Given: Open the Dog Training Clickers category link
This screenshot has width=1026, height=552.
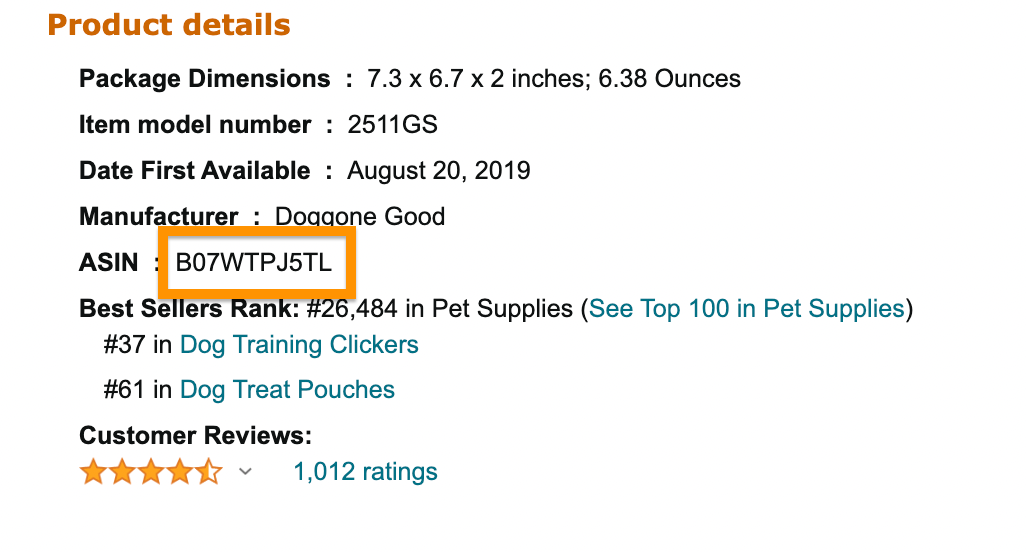Looking at the screenshot, I should (299, 344).
